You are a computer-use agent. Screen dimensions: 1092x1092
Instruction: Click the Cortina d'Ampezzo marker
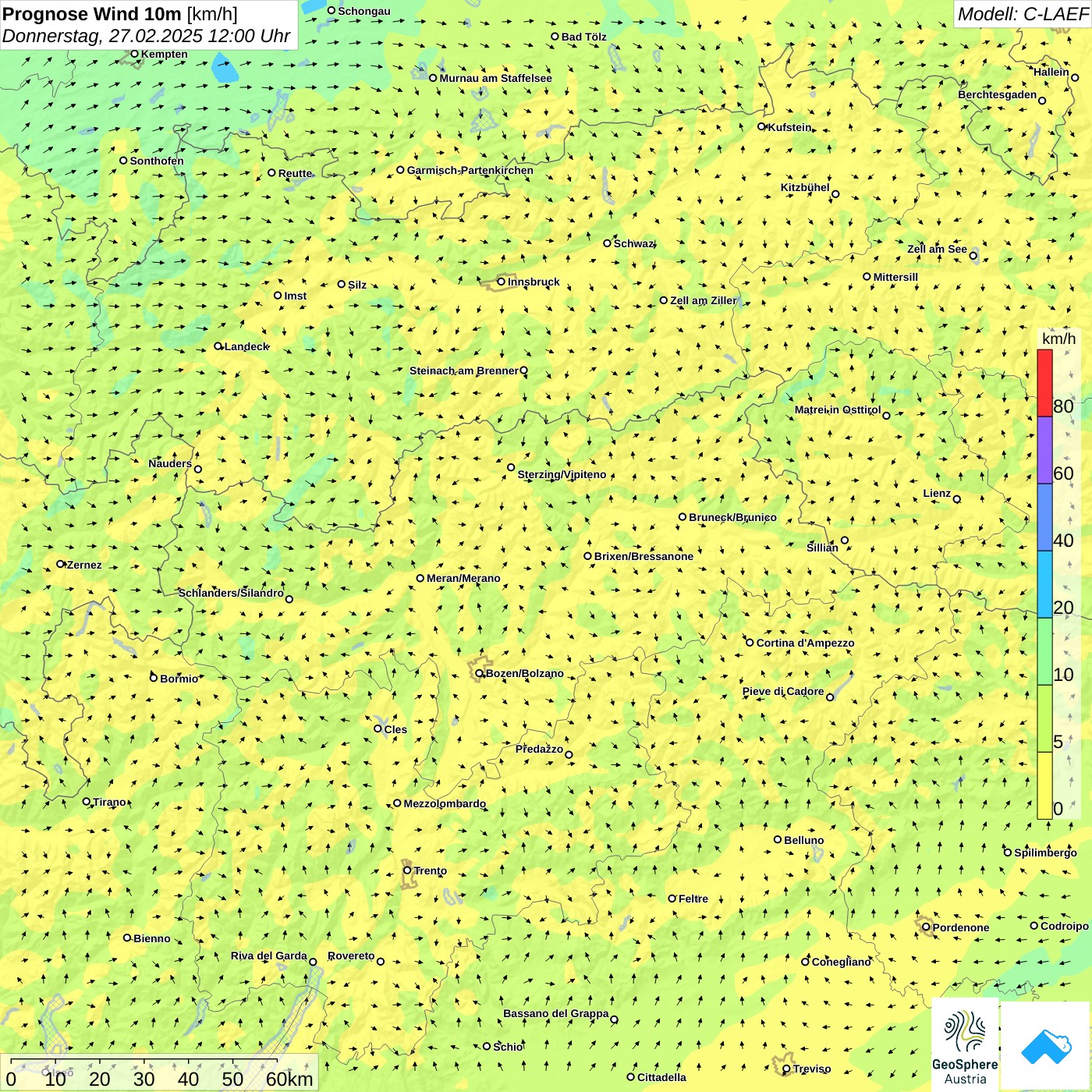click(x=750, y=643)
